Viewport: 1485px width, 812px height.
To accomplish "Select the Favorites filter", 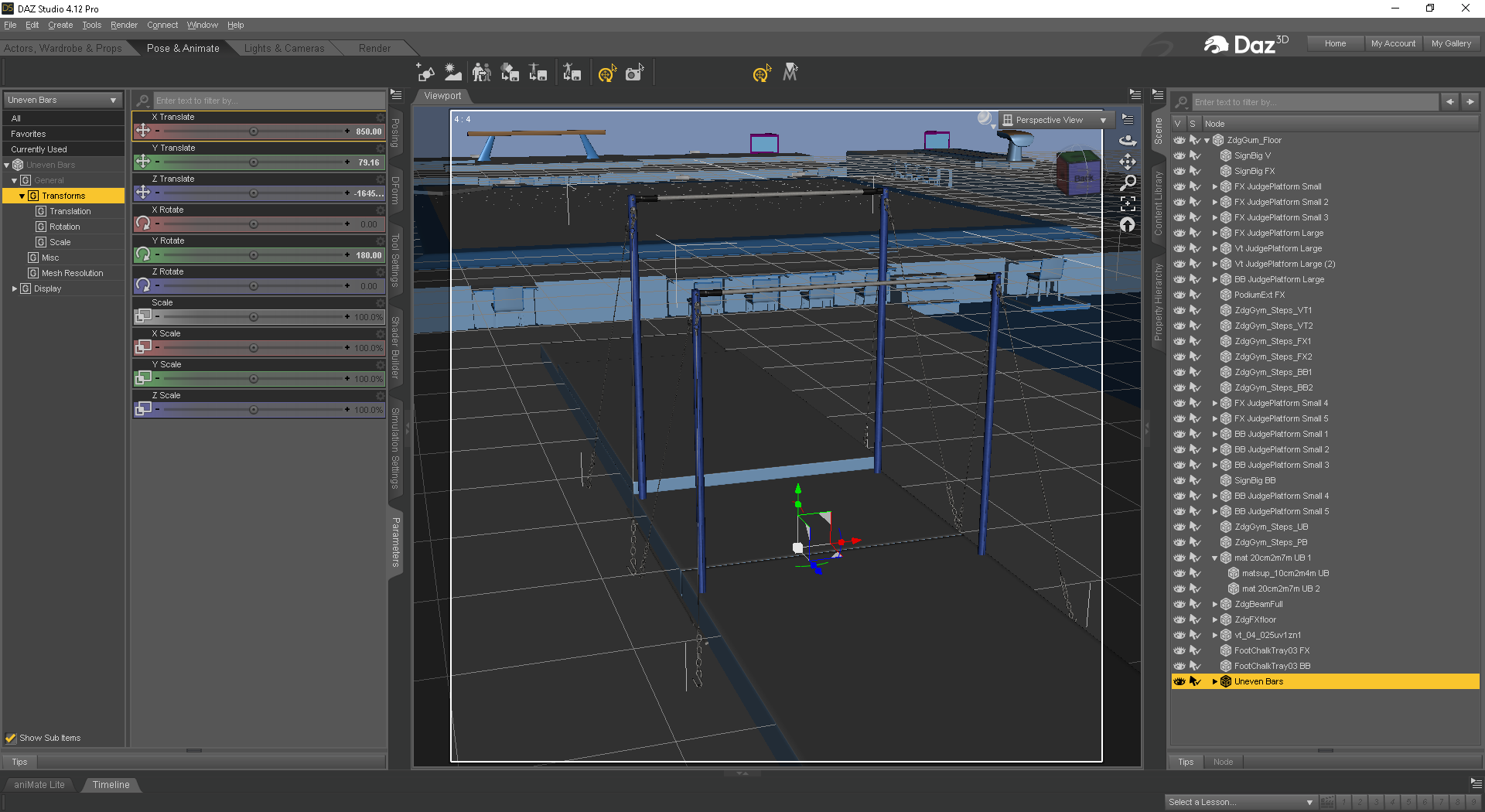I will 63,134.
